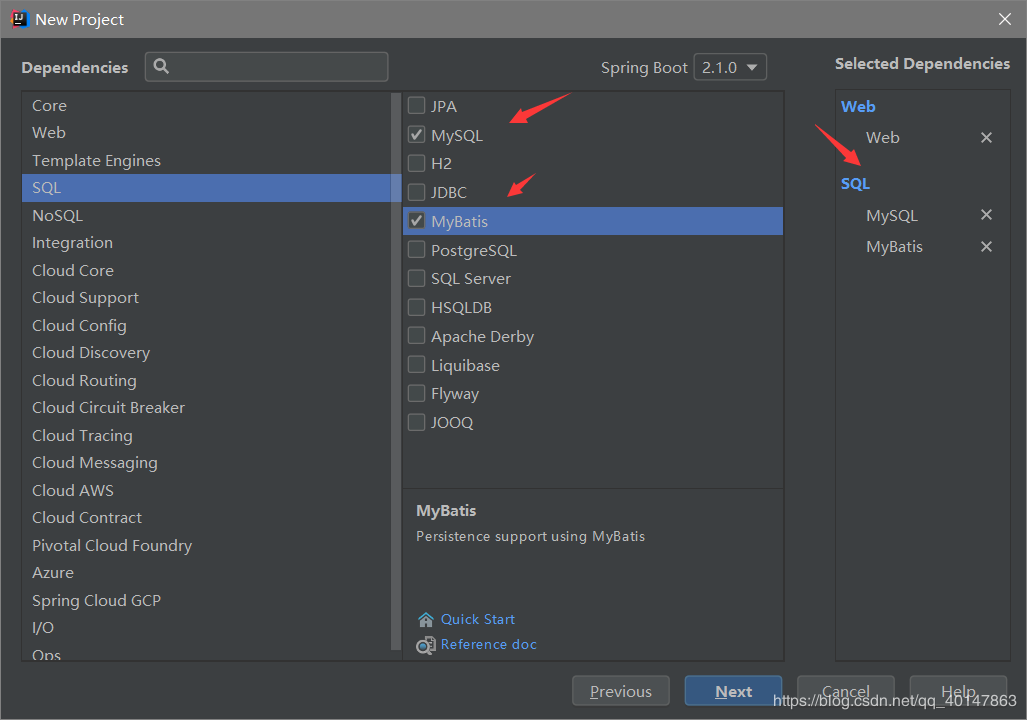Open the Quick Start link
This screenshot has width=1027, height=720.
click(478, 619)
